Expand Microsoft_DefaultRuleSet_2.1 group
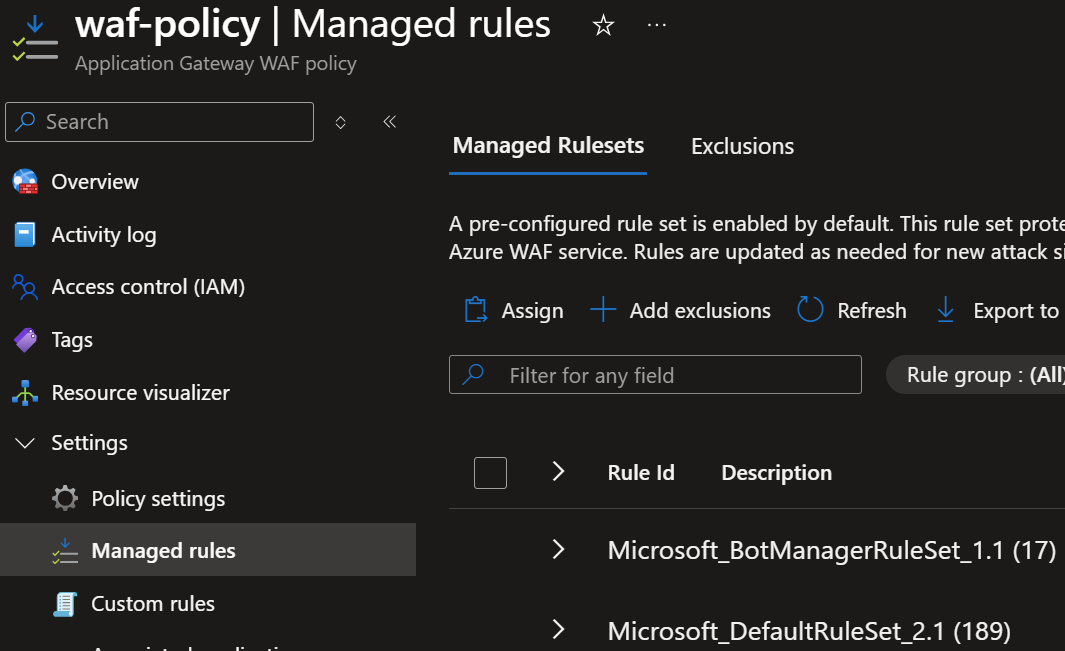1065x651 pixels. point(558,629)
